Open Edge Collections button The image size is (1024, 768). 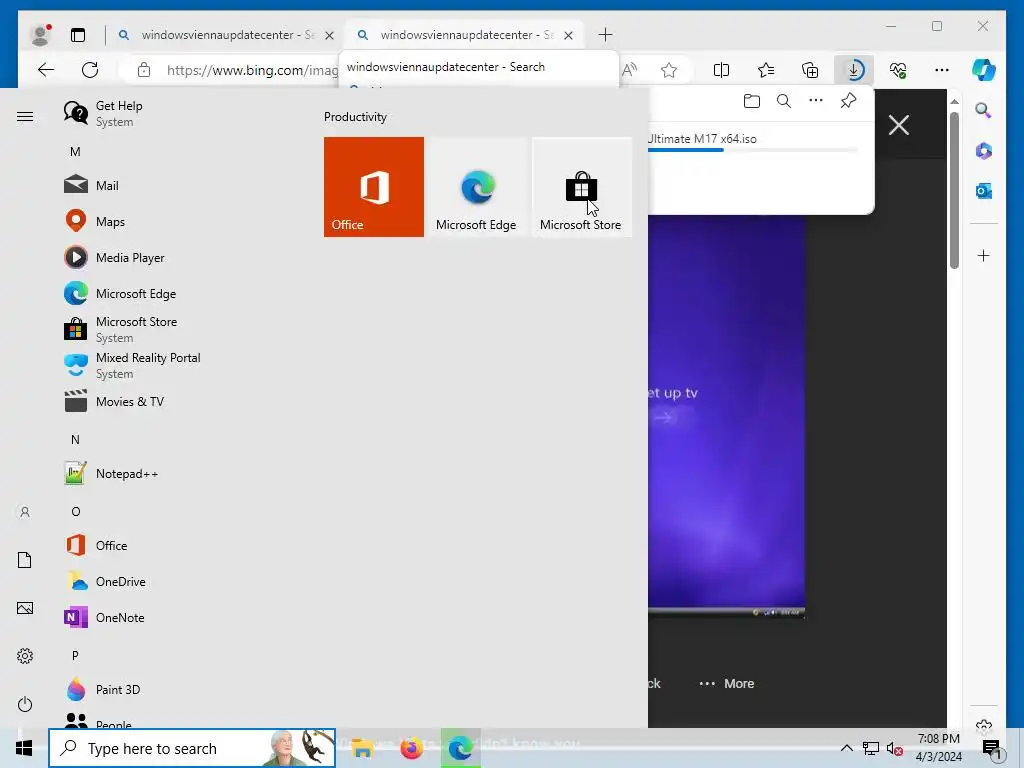pyautogui.click(x=810, y=70)
